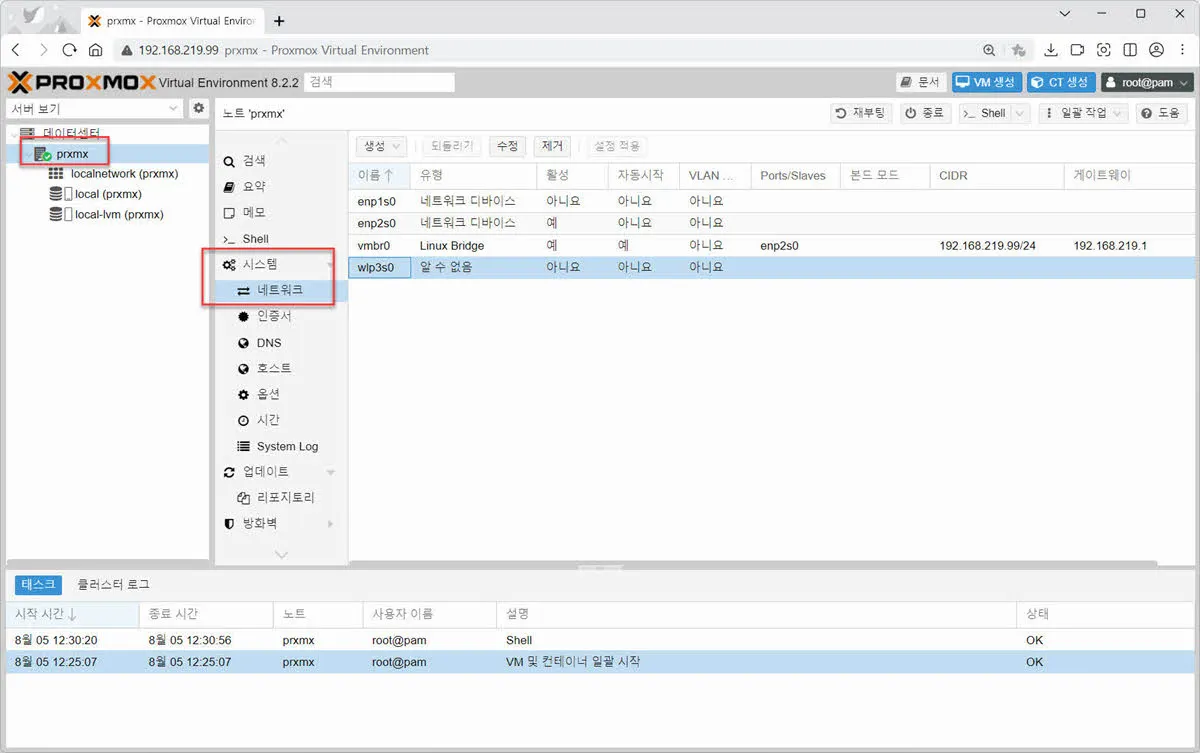Screen dimensions: 1200x753
Task: Click the 도움 help button
Action: pyautogui.click(x=1160, y=114)
